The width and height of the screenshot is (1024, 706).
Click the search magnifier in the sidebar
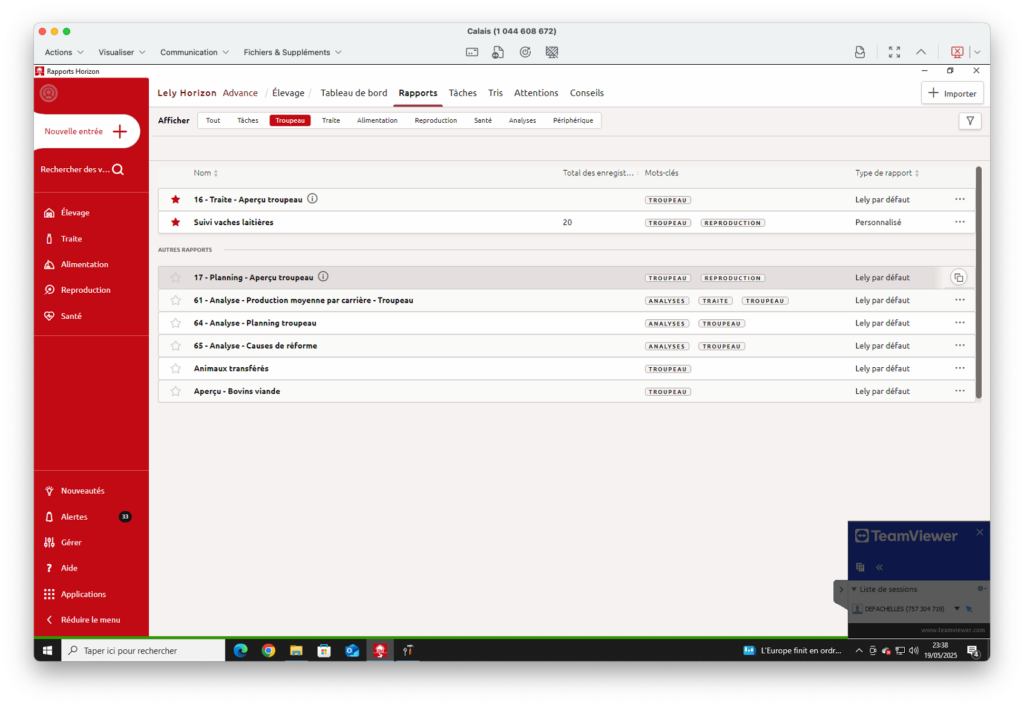[118, 170]
